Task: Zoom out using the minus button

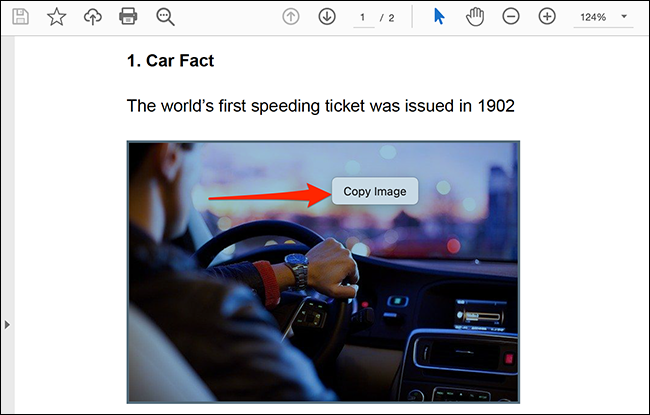Action: pyautogui.click(x=511, y=17)
